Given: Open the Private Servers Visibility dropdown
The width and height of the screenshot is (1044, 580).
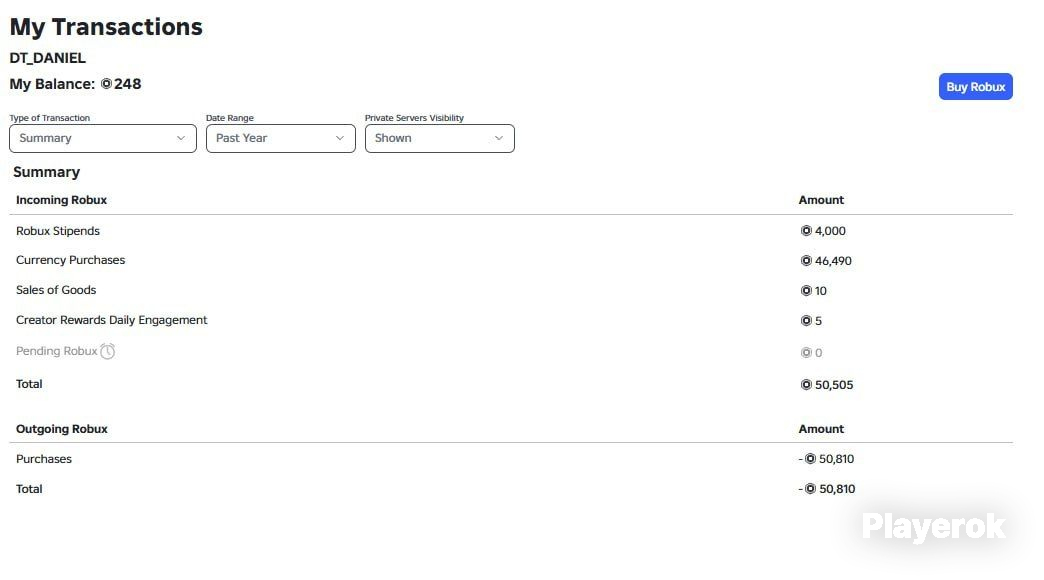Looking at the screenshot, I should (x=439, y=139).
